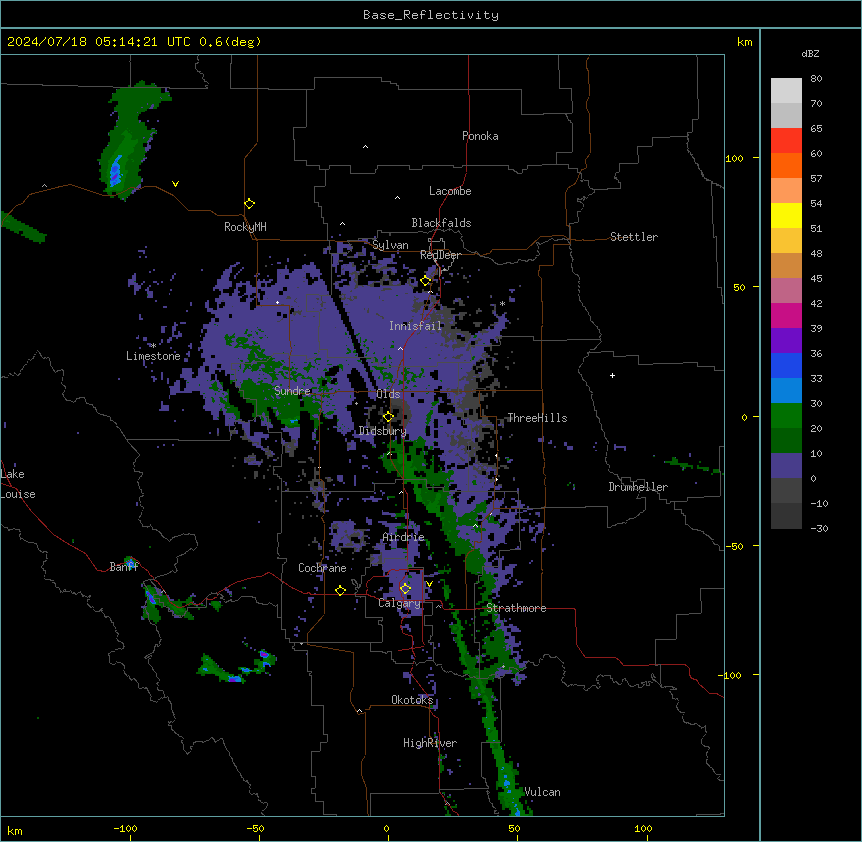Viewport: 862px width, 842px height.
Task: Click the Olds label
Action: [x=388, y=394]
